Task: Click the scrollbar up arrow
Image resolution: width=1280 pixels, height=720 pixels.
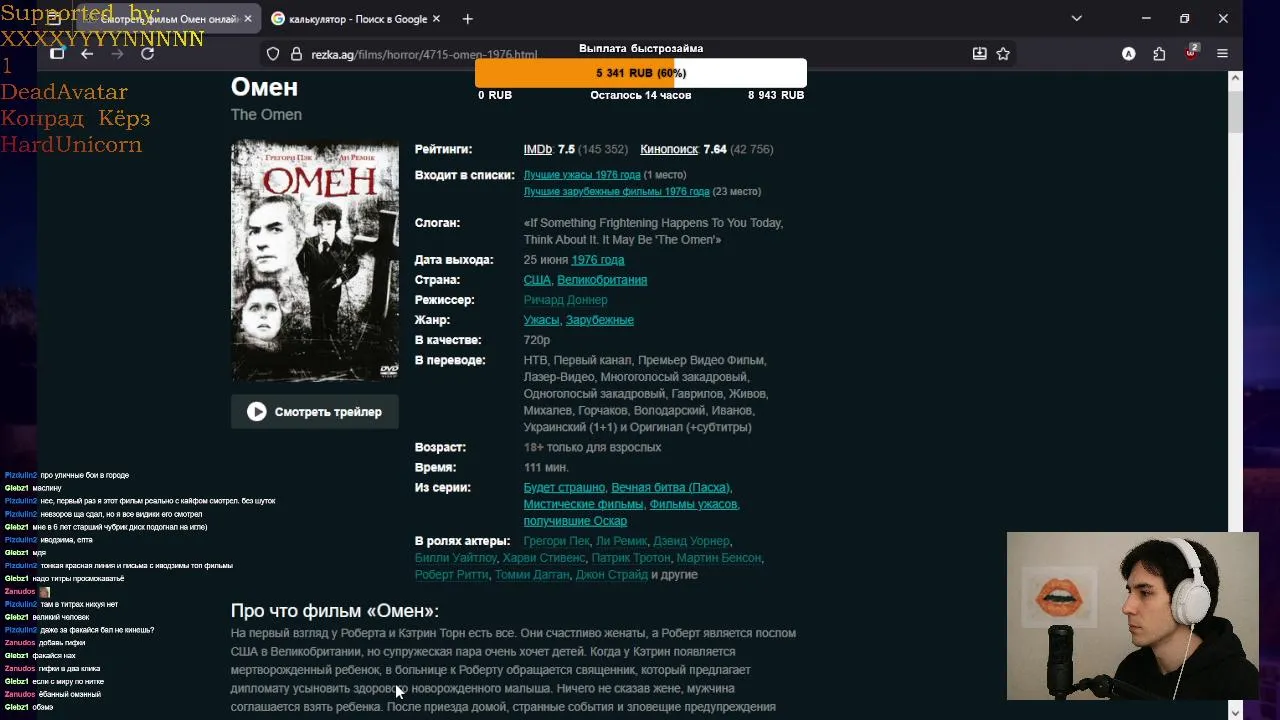Action: pyautogui.click(x=1235, y=78)
